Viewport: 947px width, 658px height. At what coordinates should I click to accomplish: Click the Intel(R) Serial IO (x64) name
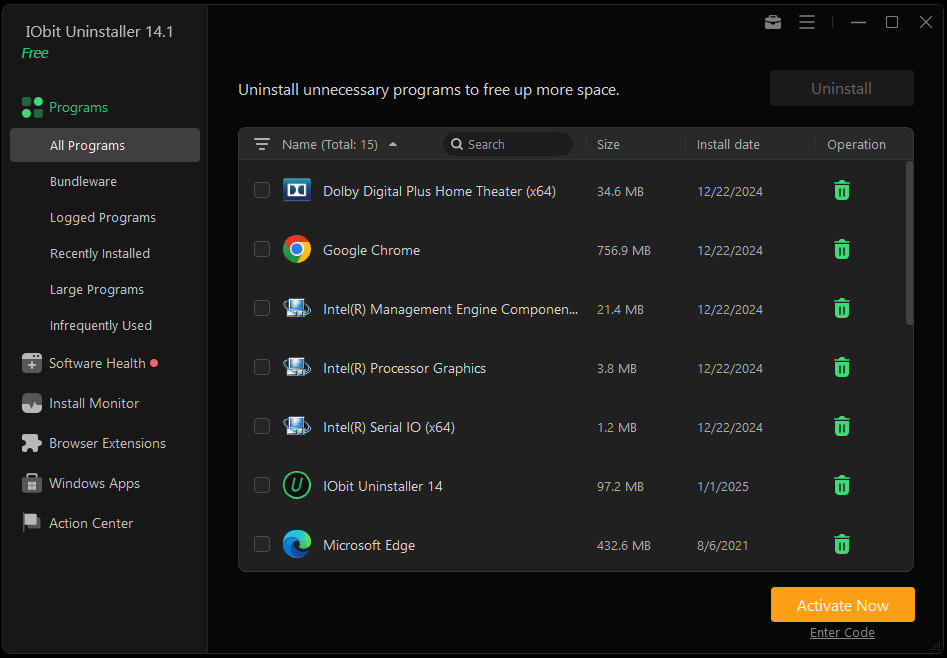389,427
